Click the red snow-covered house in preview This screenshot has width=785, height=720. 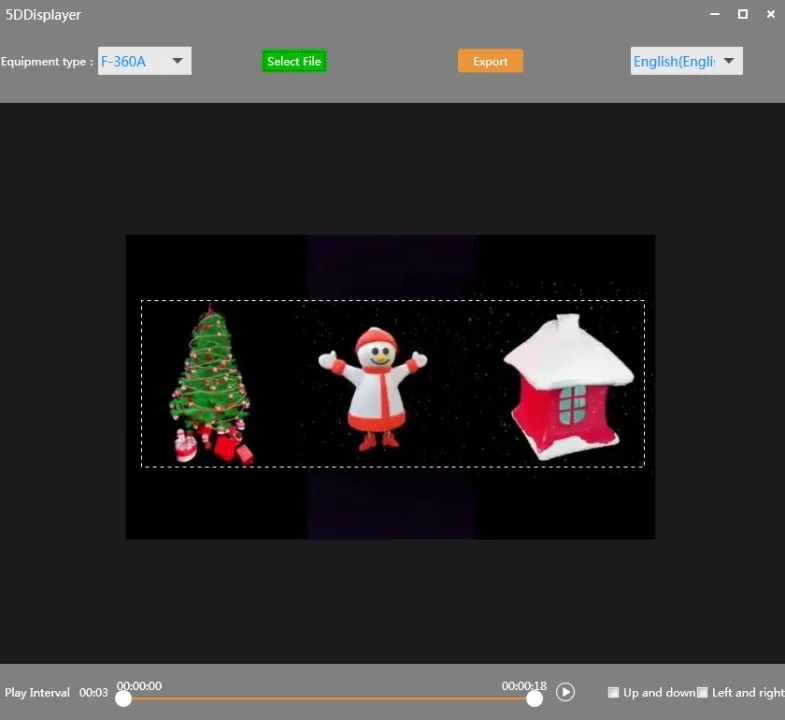pyautogui.click(x=567, y=387)
